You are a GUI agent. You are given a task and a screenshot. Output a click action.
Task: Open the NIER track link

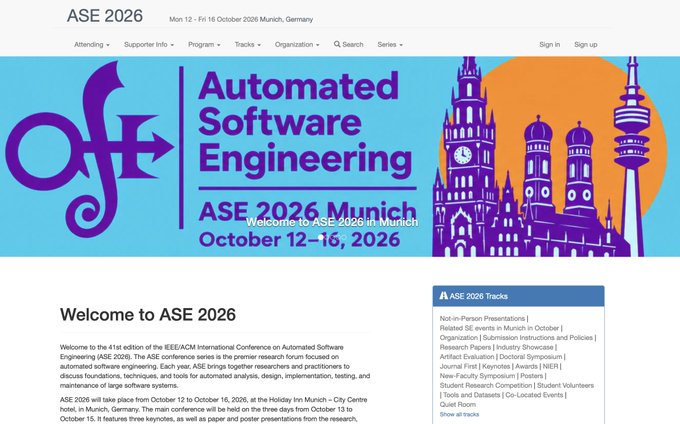[550, 366]
